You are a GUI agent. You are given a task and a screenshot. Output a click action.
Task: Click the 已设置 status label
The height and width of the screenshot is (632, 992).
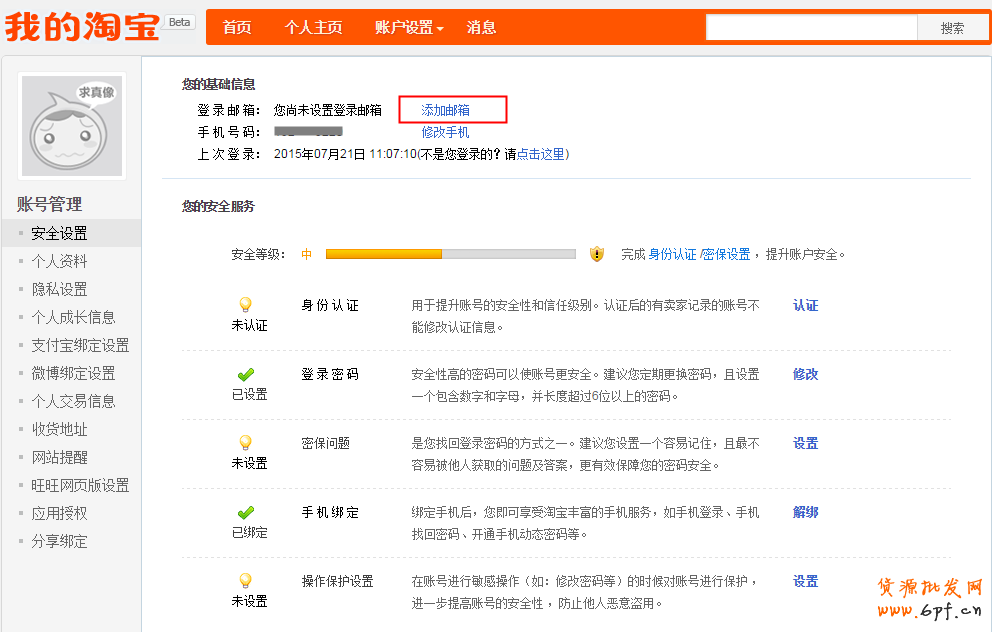(x=249, y=395)
